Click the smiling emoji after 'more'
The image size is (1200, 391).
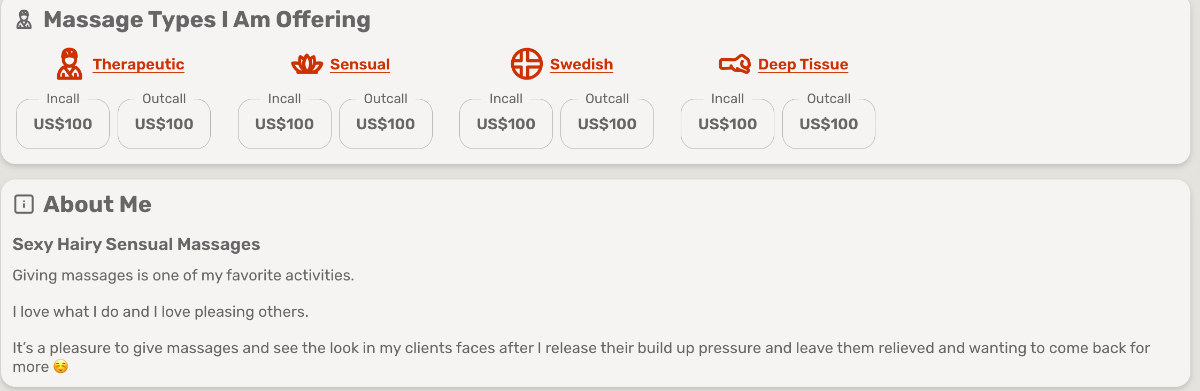coord(61,367)
